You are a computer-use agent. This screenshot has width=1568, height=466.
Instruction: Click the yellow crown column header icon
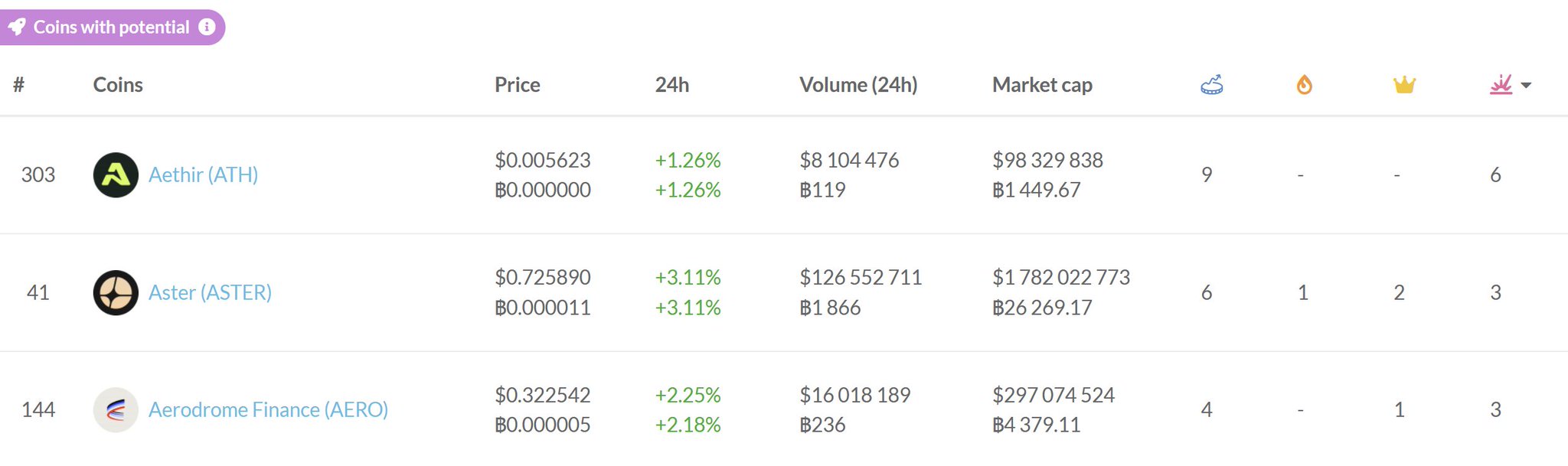point(1403,85)
